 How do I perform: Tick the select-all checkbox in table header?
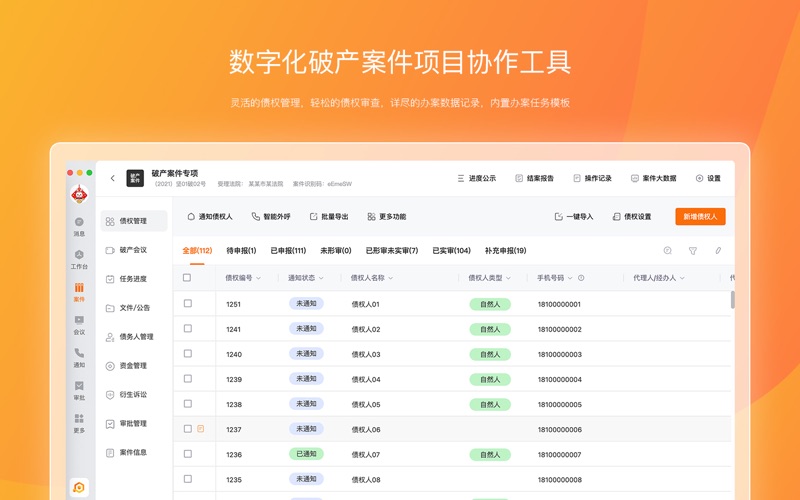187,278
